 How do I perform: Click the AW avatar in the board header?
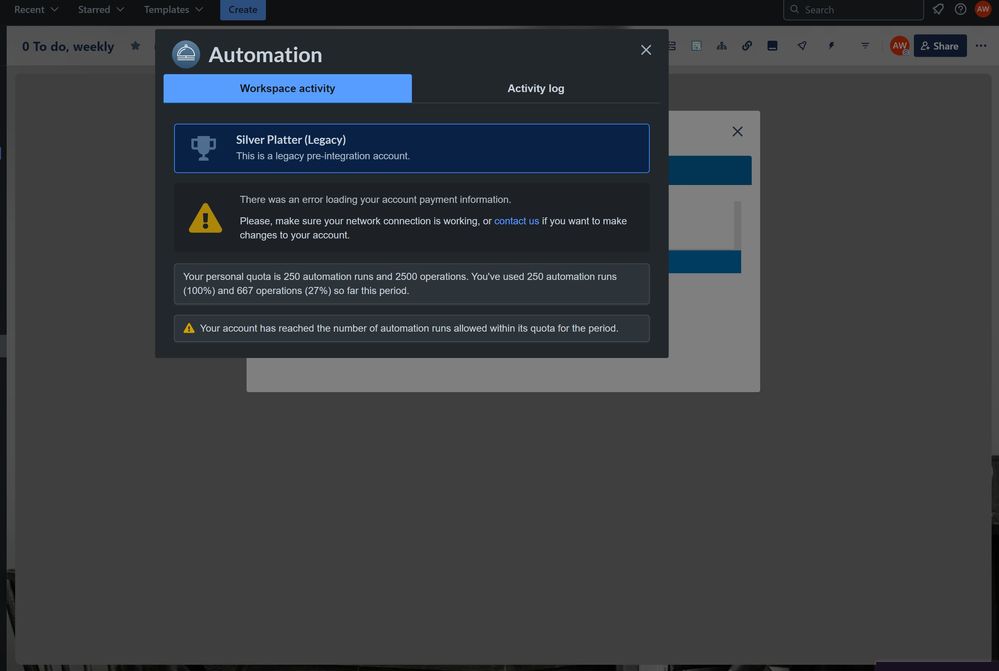click(x=897, y=44)
